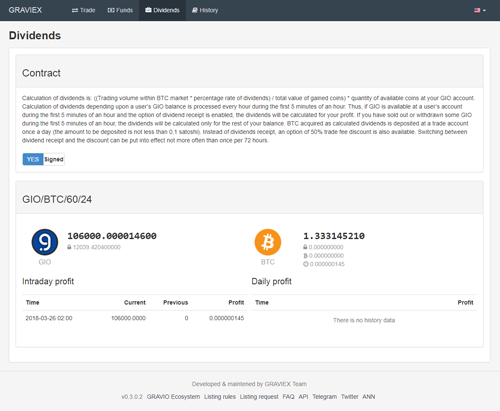500x411 pixels.
Task: Click the Daily profit Profit column header
Action: click(465, 302)
